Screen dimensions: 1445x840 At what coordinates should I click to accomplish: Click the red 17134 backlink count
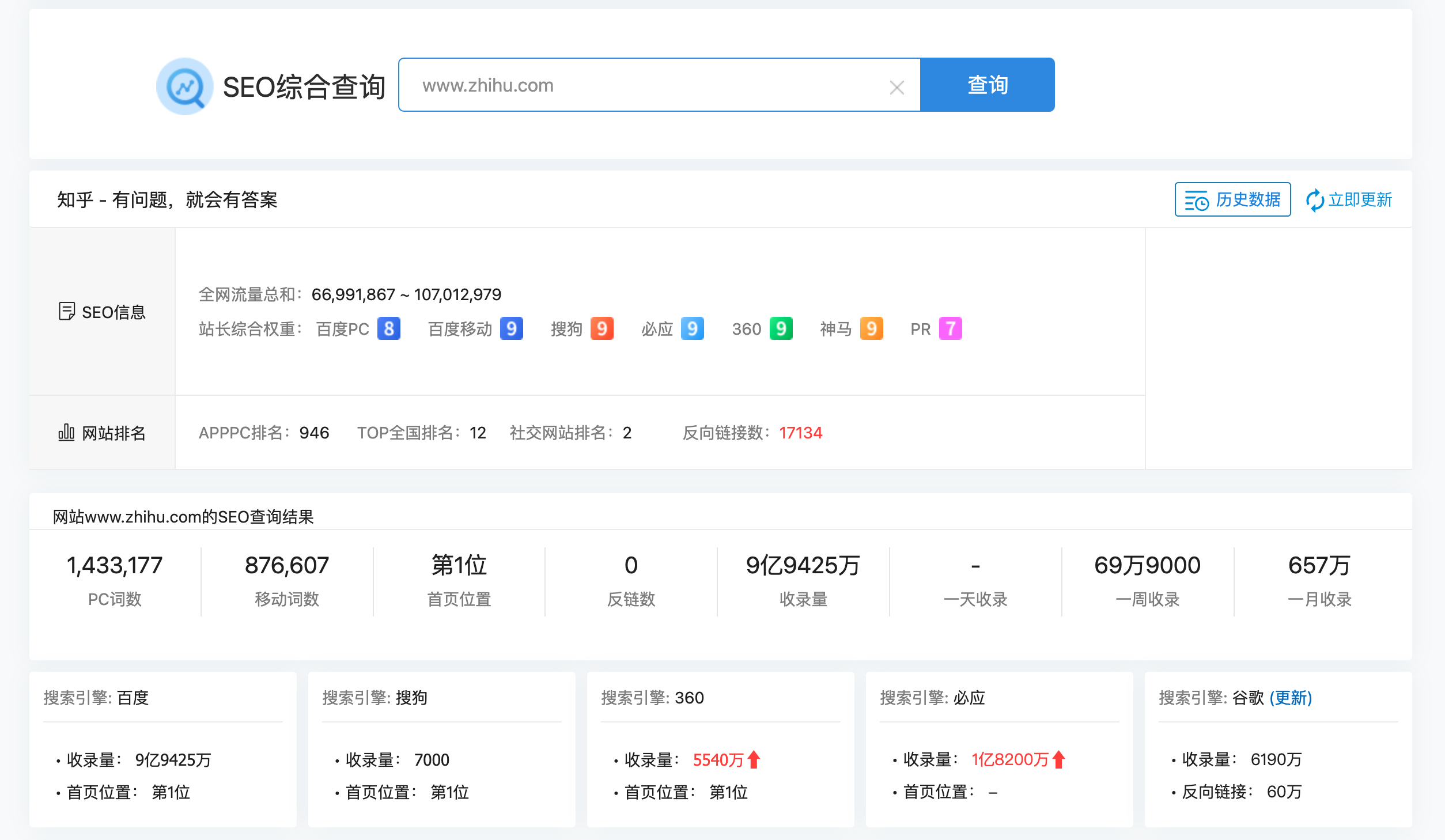(800, 433)
